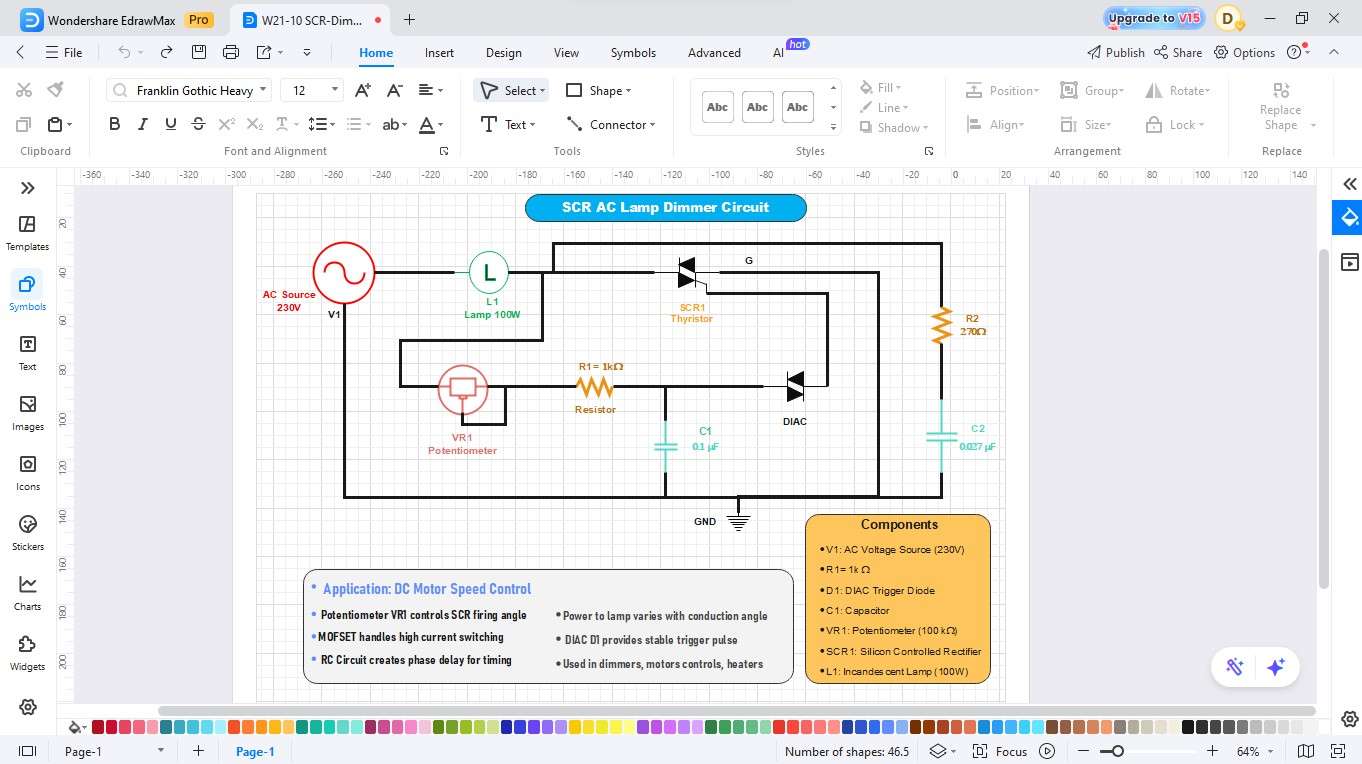Add a new page with the plus icon
Screen dimensions: 1362x764
(x=198, y=751)
